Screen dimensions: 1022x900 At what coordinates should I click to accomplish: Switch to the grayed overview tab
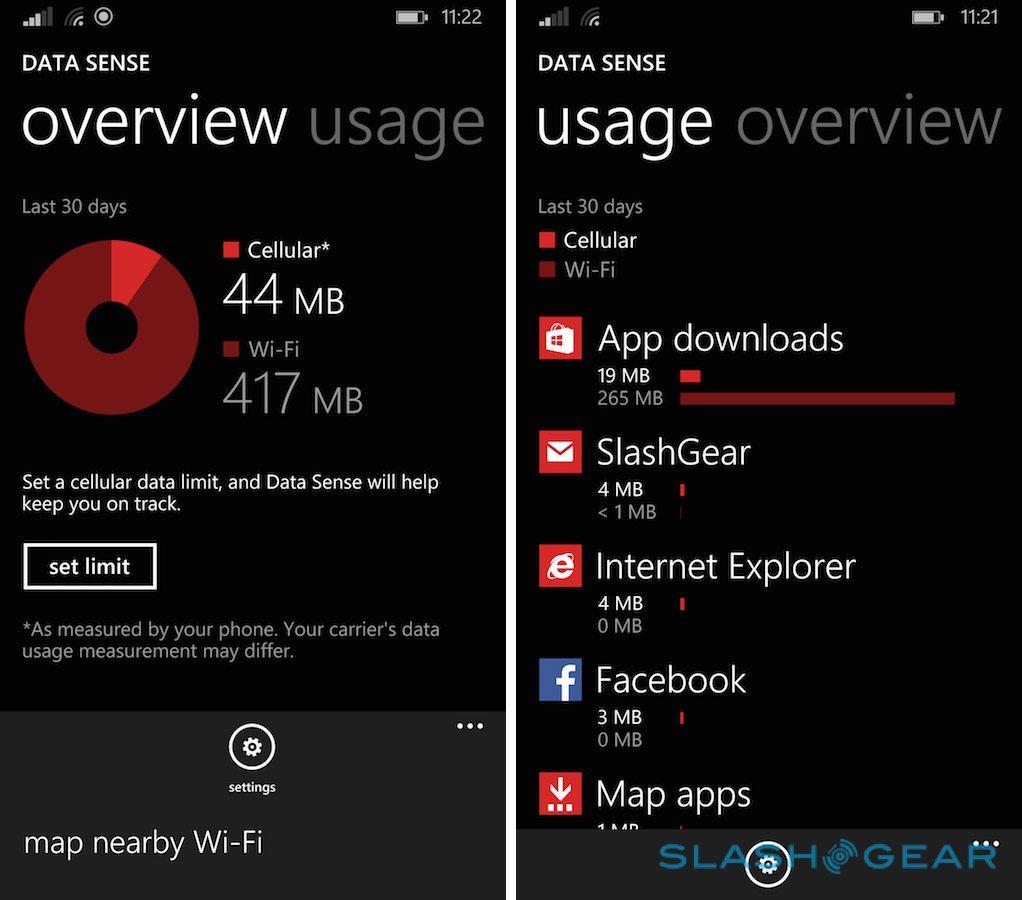(869, 121)
